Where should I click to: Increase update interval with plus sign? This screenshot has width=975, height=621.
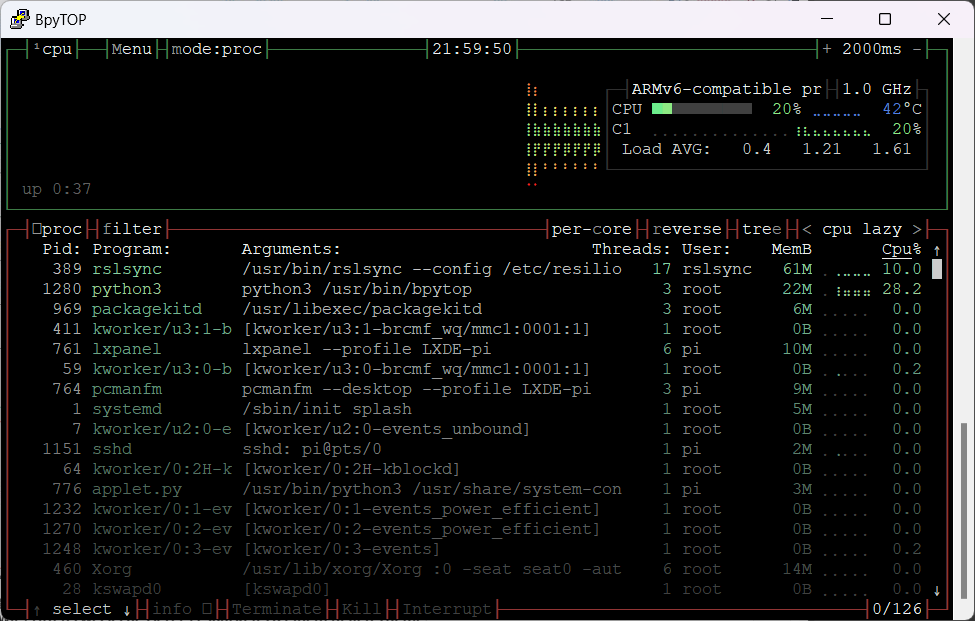click(x=827, y=49)
